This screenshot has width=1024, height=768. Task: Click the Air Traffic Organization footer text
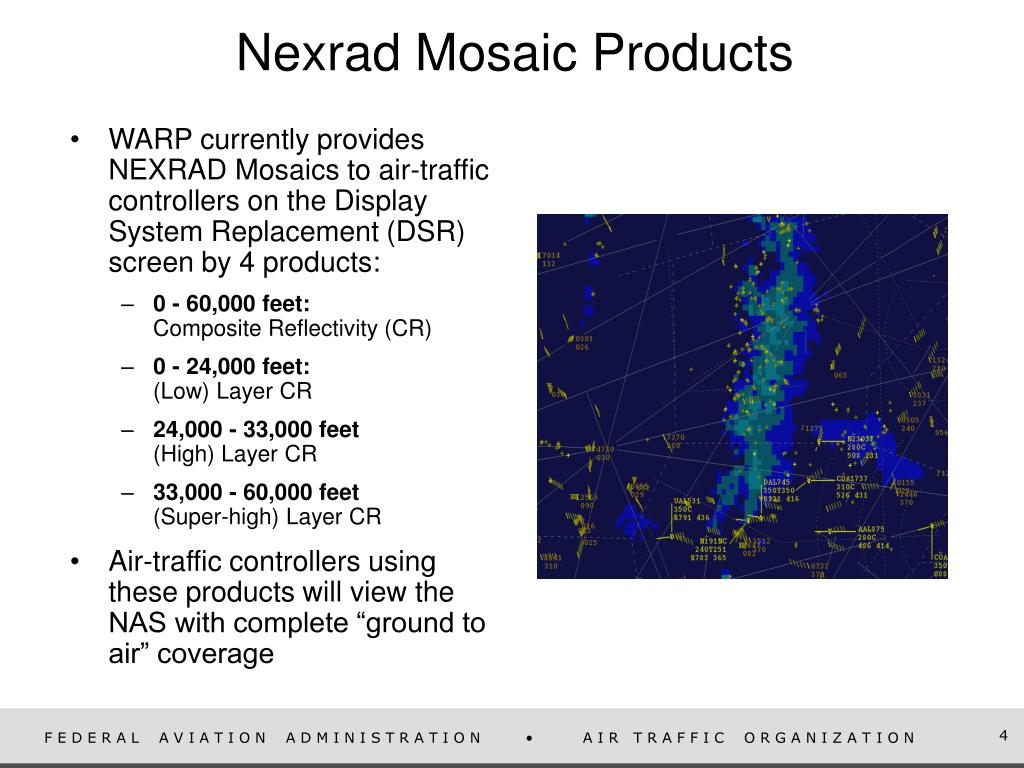pyautogui.click(x=749, y=737)
